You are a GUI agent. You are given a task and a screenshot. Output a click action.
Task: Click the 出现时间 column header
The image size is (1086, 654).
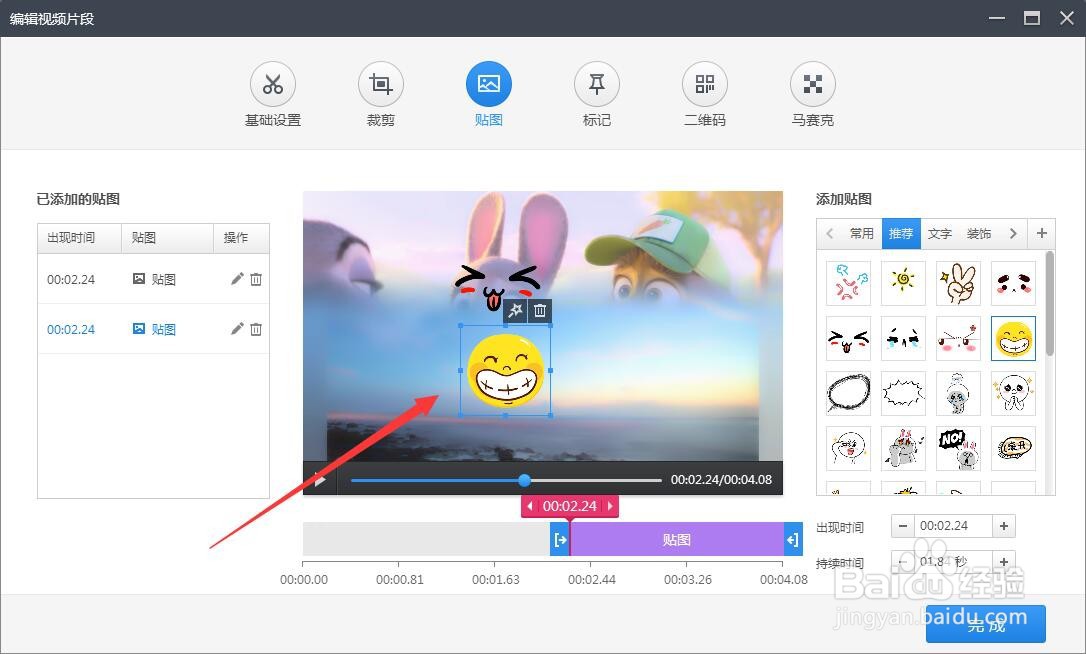click(80, 238)
